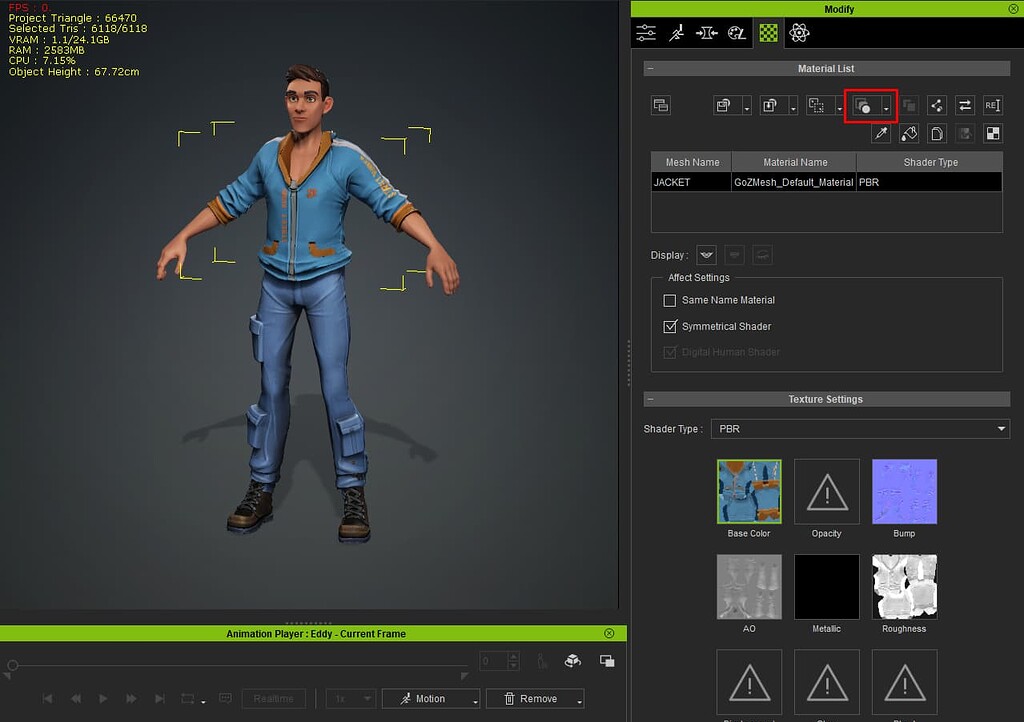The height and width of the screenshot is (722, 1024).
Task: Click the stacked-squares-with-sphere material icon
Action: click(863, 106)
